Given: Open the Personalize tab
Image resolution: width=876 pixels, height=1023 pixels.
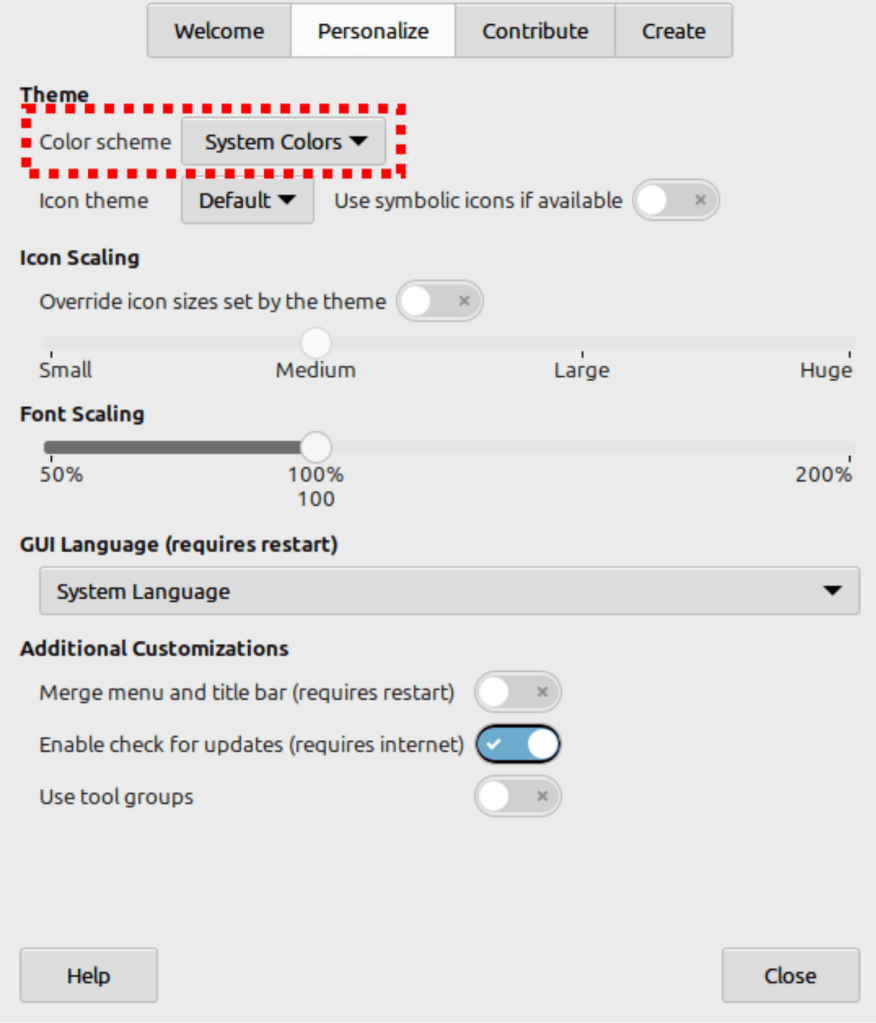Looking at the screenshot, I should click(373, 31).
